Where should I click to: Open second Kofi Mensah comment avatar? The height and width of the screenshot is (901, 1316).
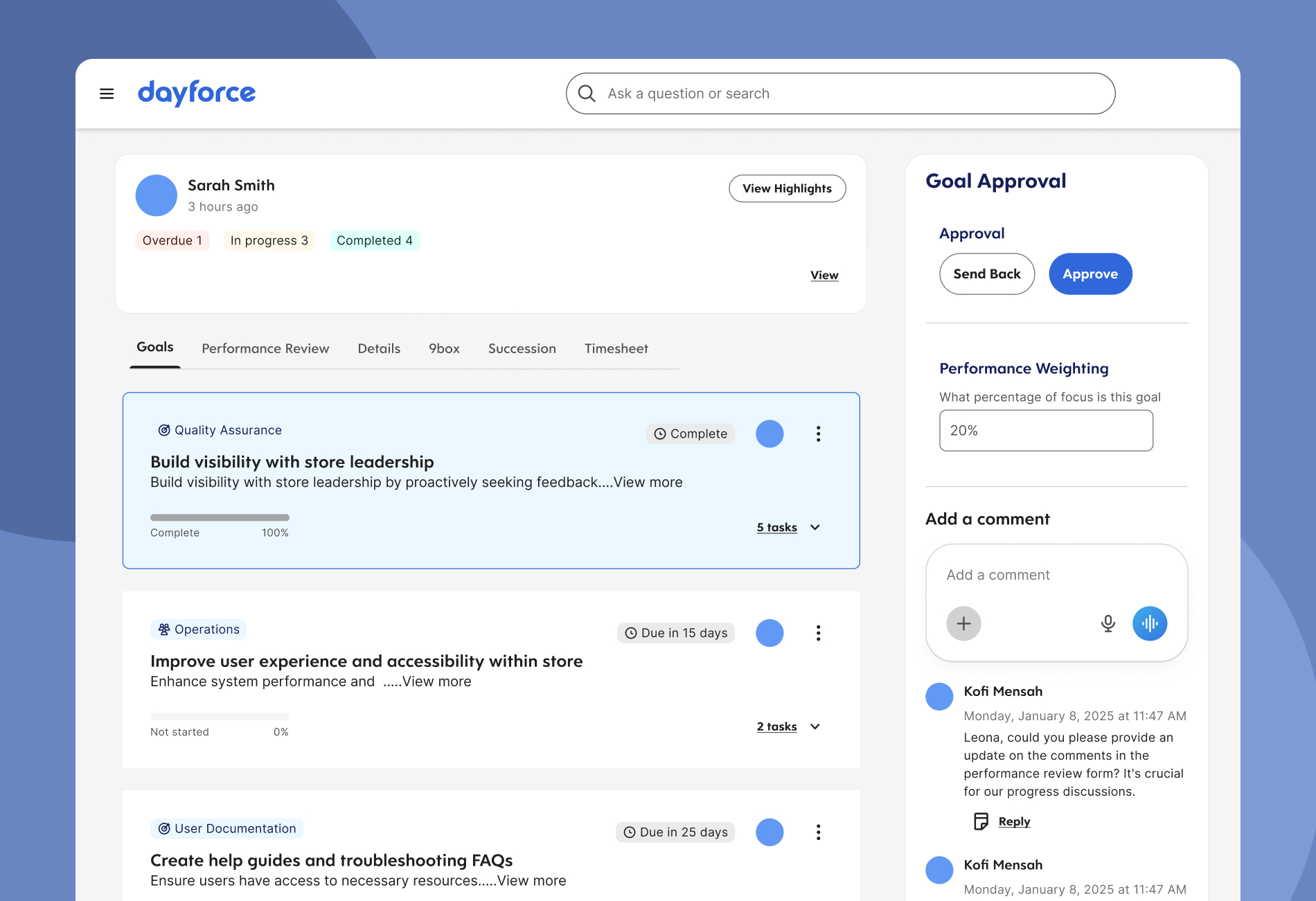click(x=939, y=870)
